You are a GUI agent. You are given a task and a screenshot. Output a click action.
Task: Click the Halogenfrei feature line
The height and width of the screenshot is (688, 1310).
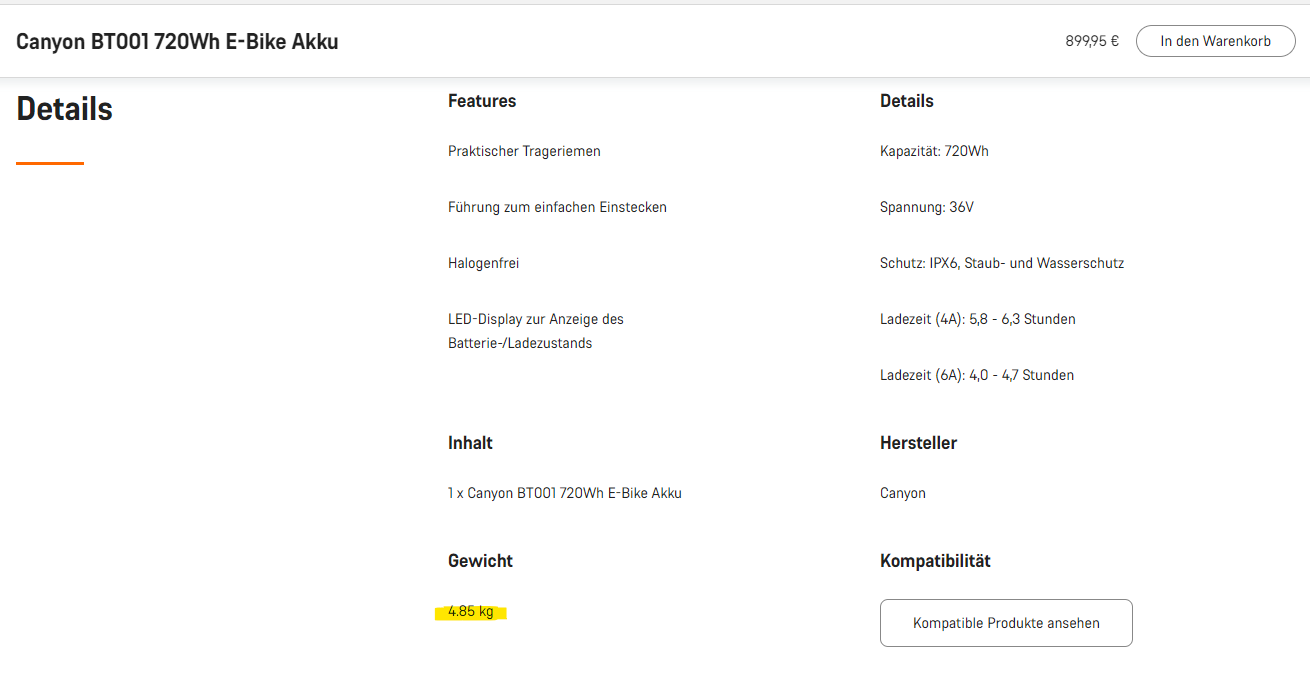484,263
